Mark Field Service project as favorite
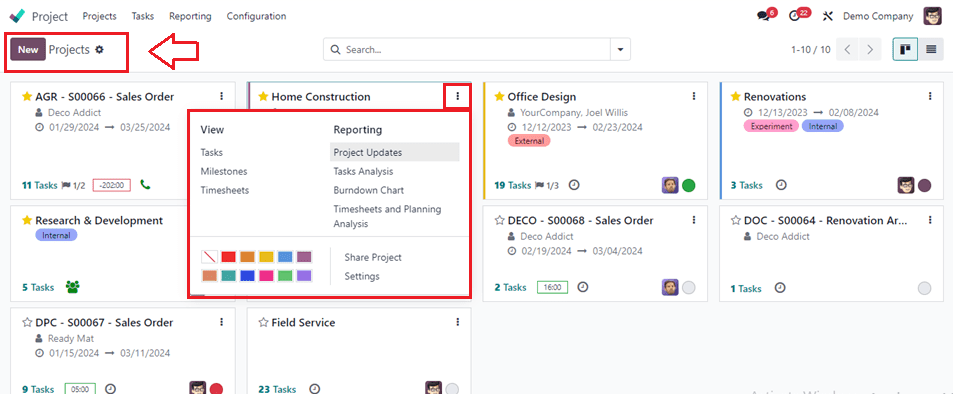This screenshot has height=394, width=953. click(x=263, y=322)
